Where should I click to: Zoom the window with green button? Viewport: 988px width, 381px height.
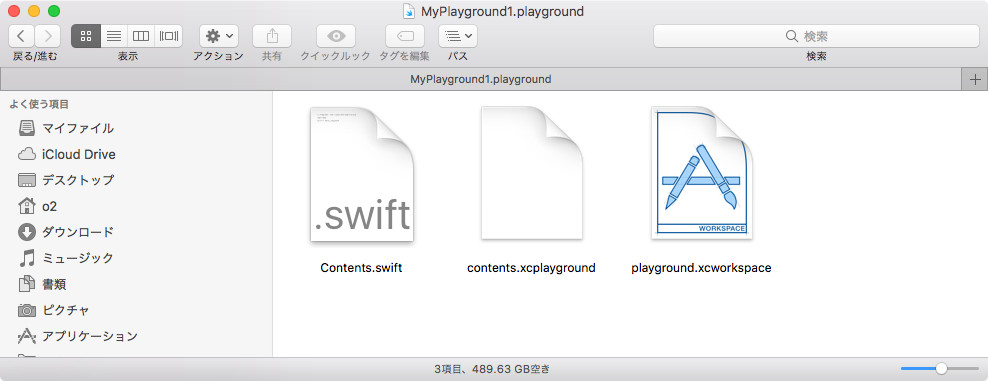coord(54,11)
